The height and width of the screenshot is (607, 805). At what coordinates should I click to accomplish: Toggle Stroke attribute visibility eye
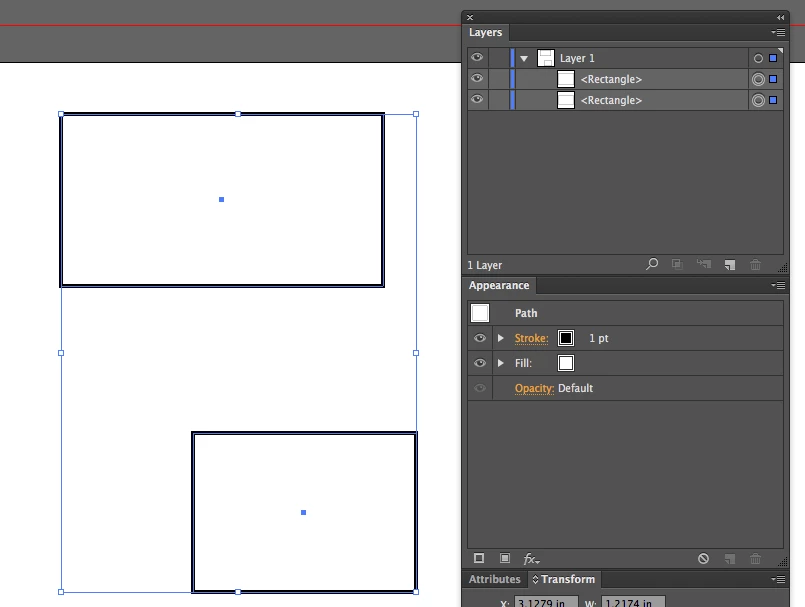click(480, 338)
